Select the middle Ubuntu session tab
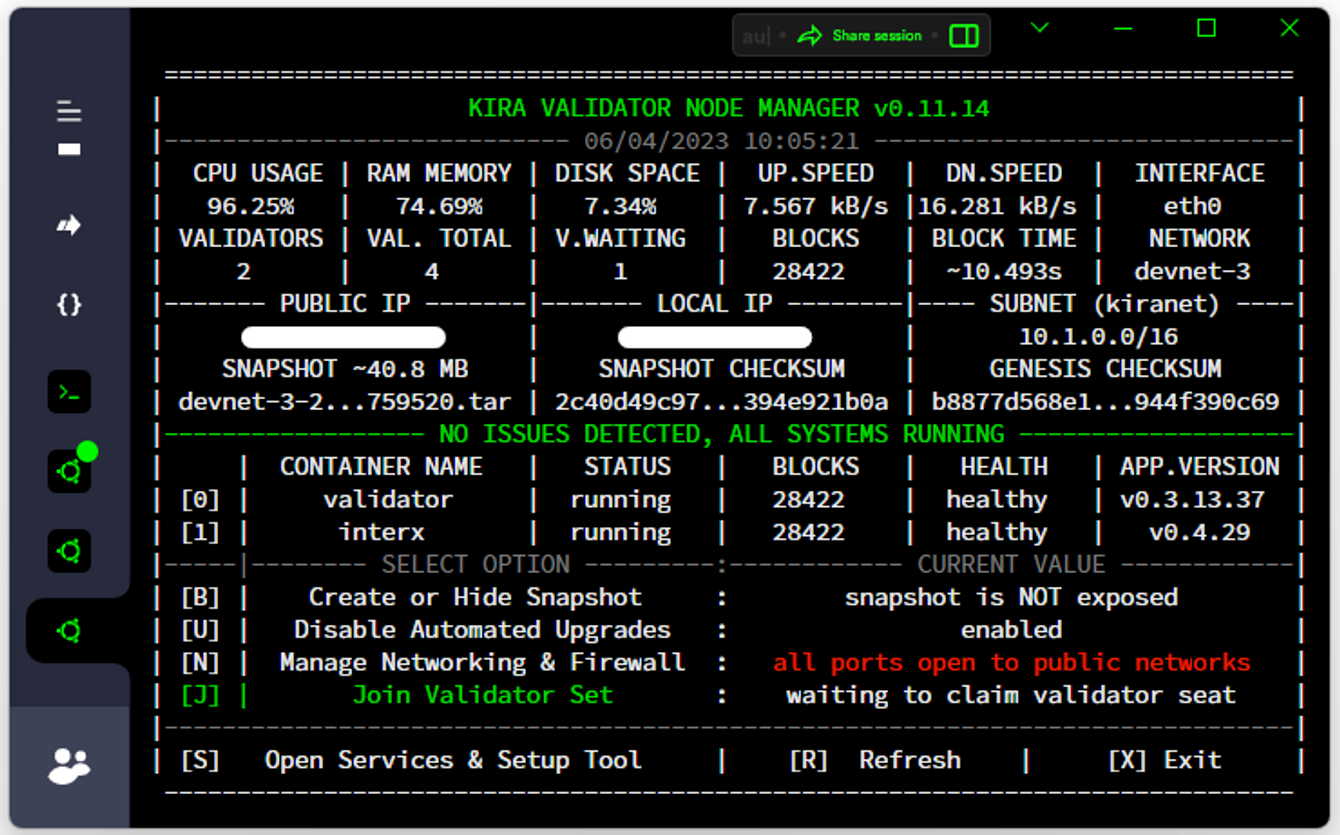This screenshot has width=1340, height=835. point(69,551)
